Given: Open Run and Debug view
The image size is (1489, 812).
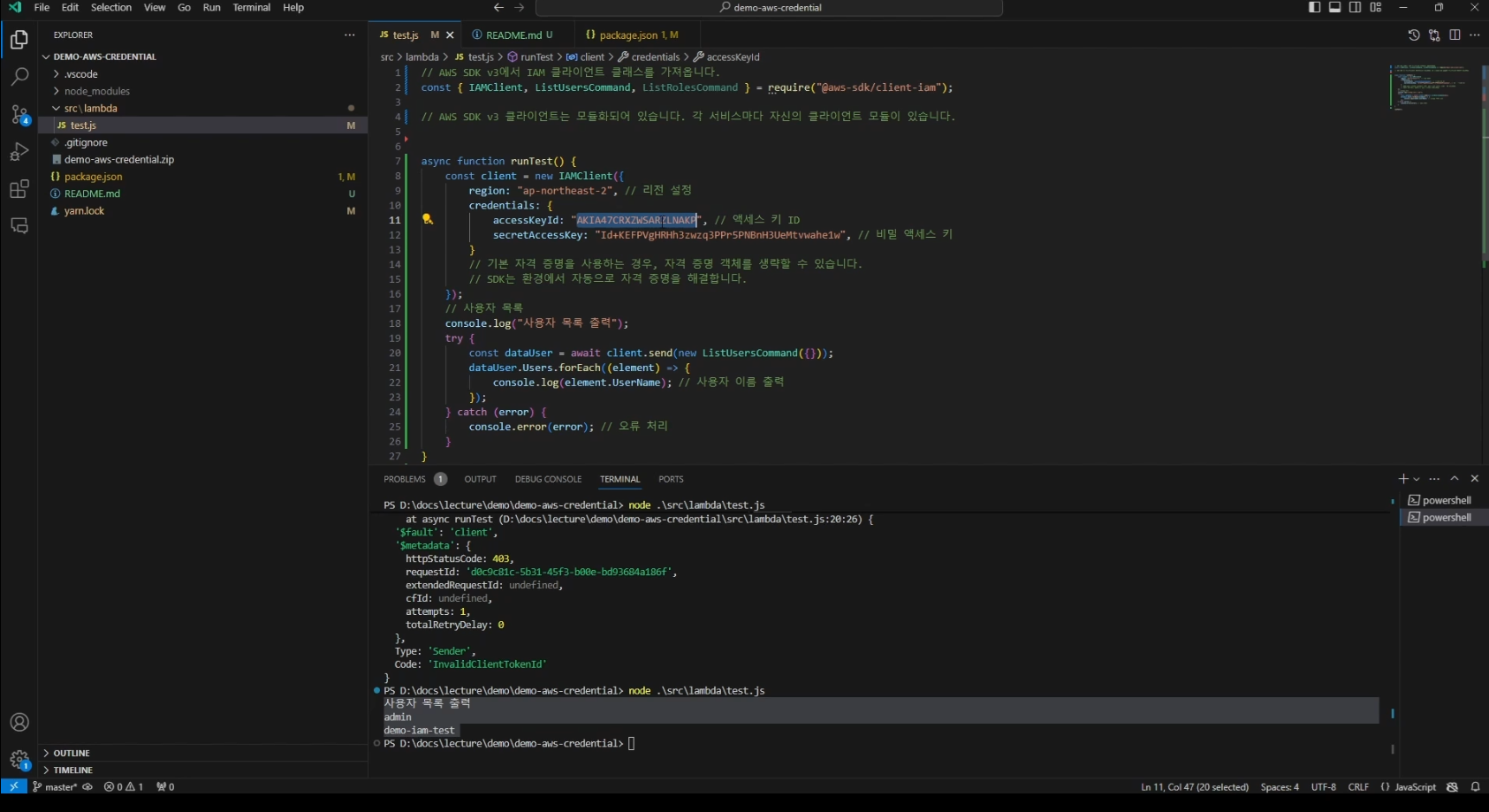Looking at the screenshot, I should tap(19, 152).
